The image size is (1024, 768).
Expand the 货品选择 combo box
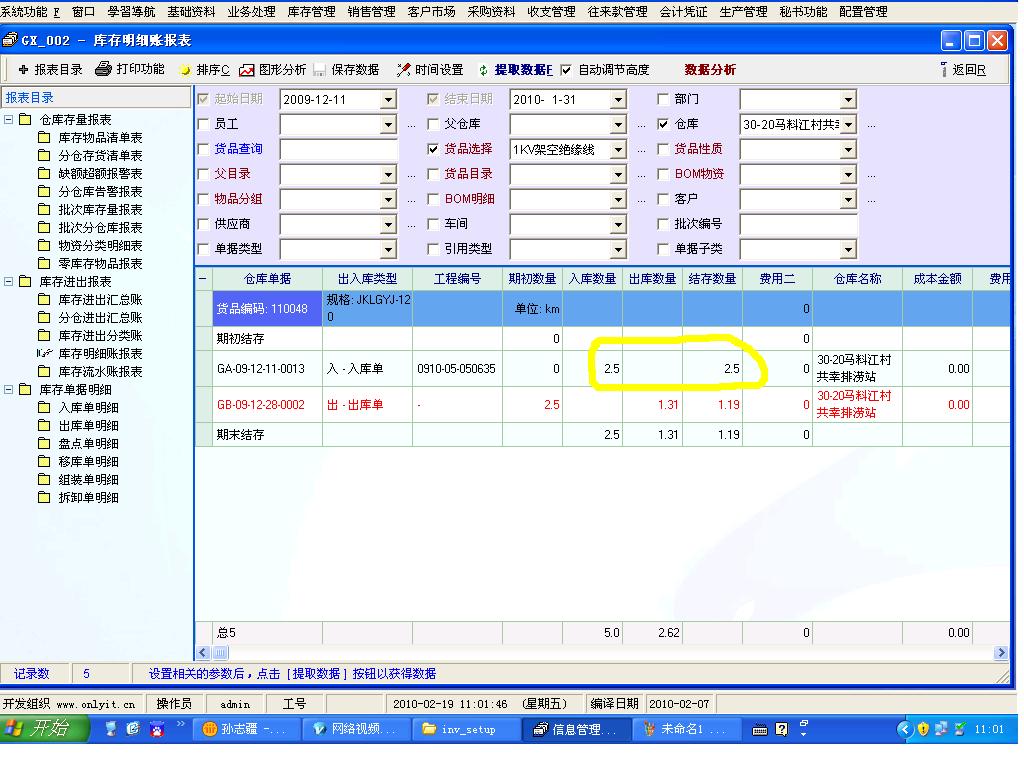618,150
